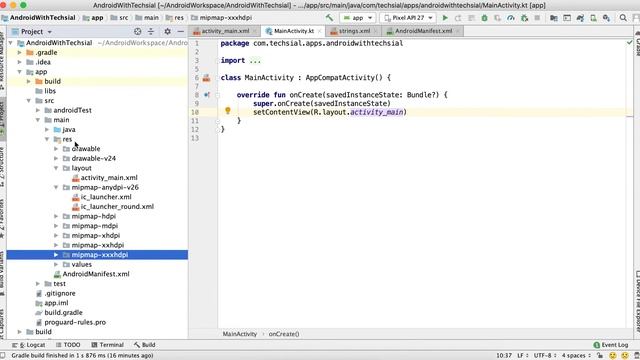This screenshot has width=640, height=360.
Task: Open the Project view selector dropdown
Action: [32, 31]
